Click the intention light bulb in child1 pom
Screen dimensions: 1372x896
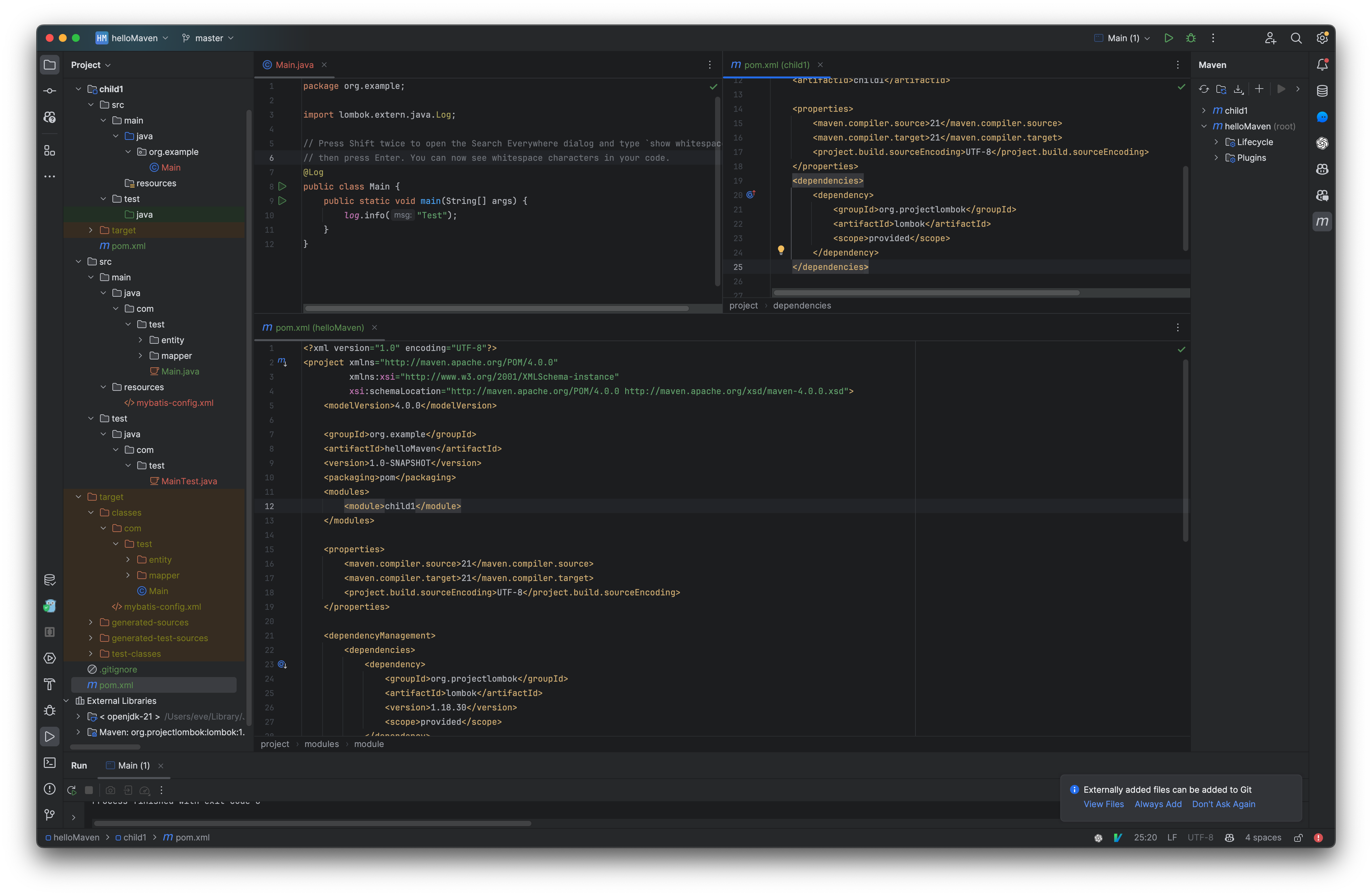coord(781,250)
